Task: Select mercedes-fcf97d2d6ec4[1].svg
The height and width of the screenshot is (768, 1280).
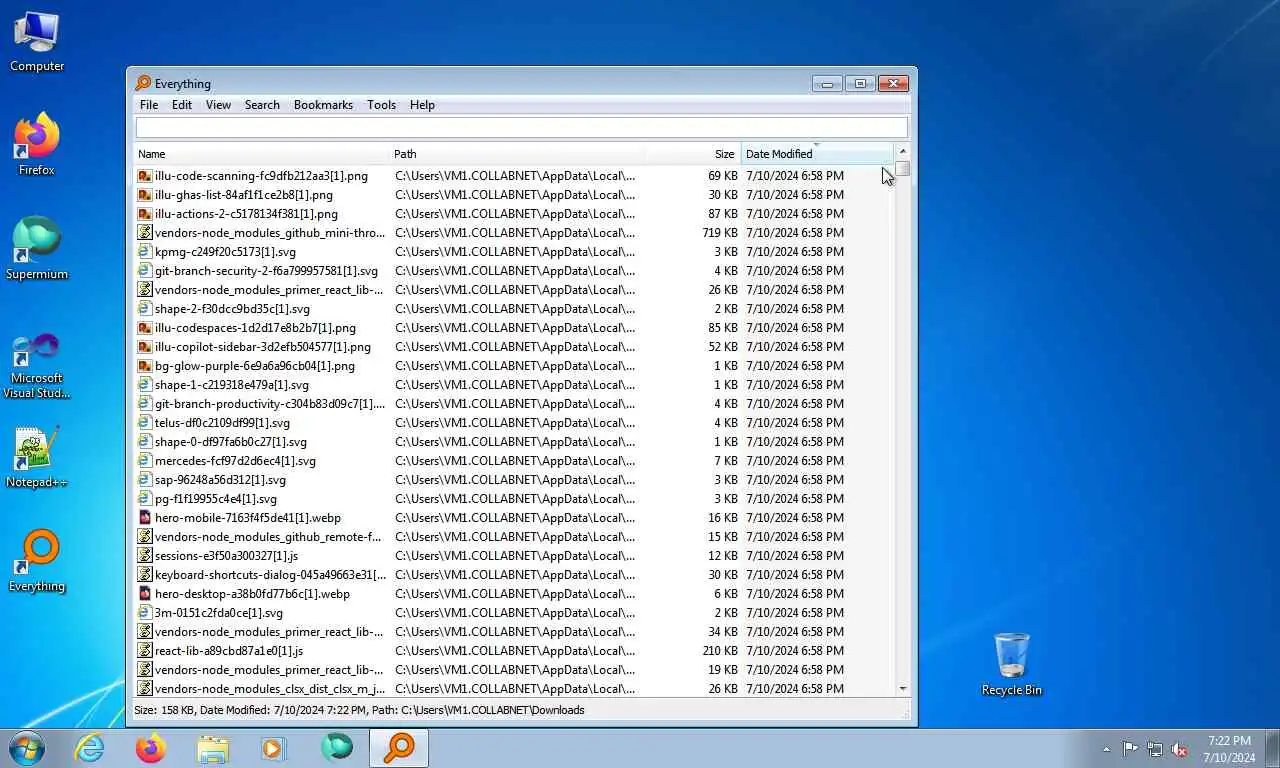Action: pos(235,461)
